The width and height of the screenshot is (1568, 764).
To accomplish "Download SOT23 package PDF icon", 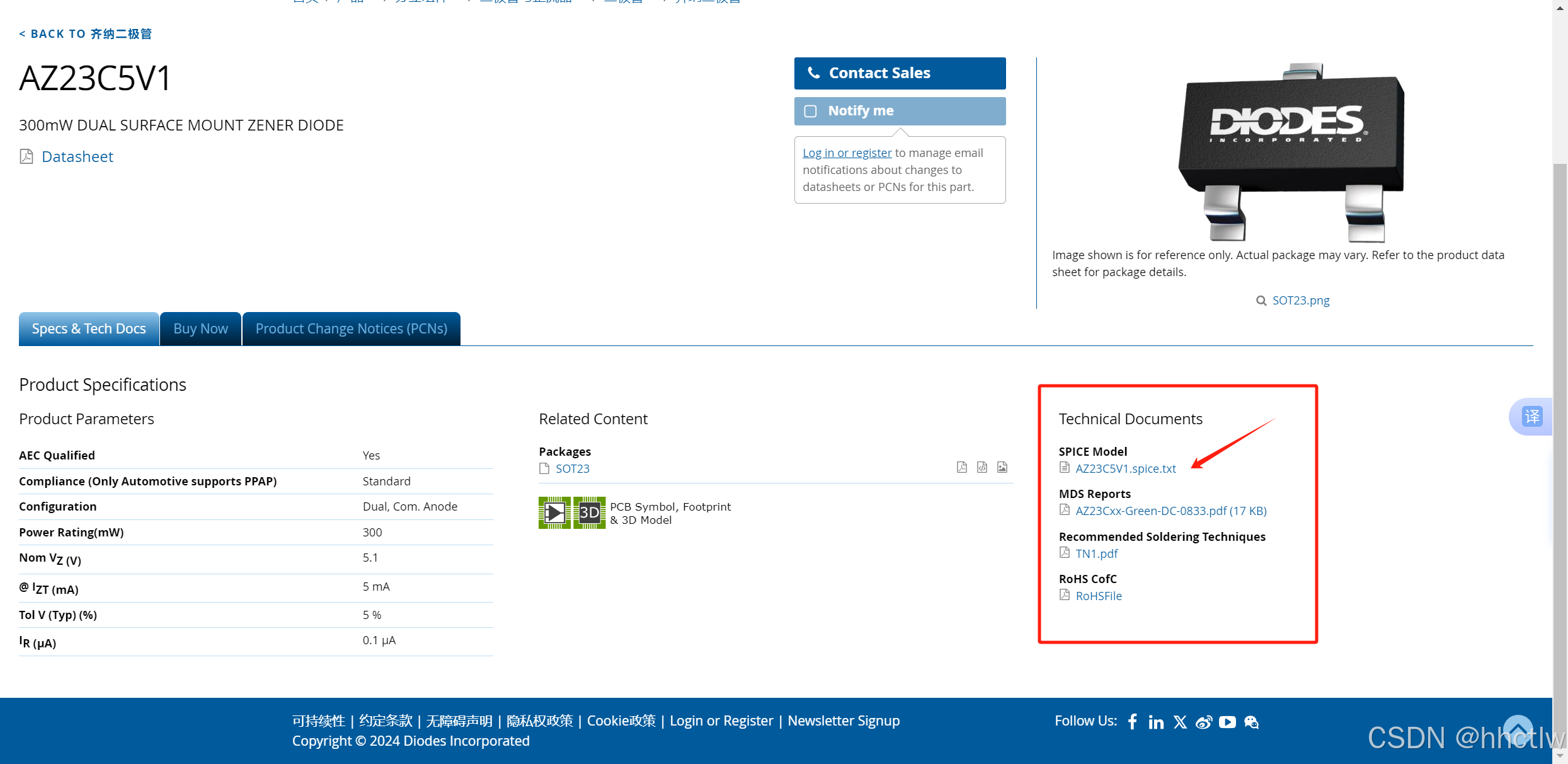I will [961, 467].
